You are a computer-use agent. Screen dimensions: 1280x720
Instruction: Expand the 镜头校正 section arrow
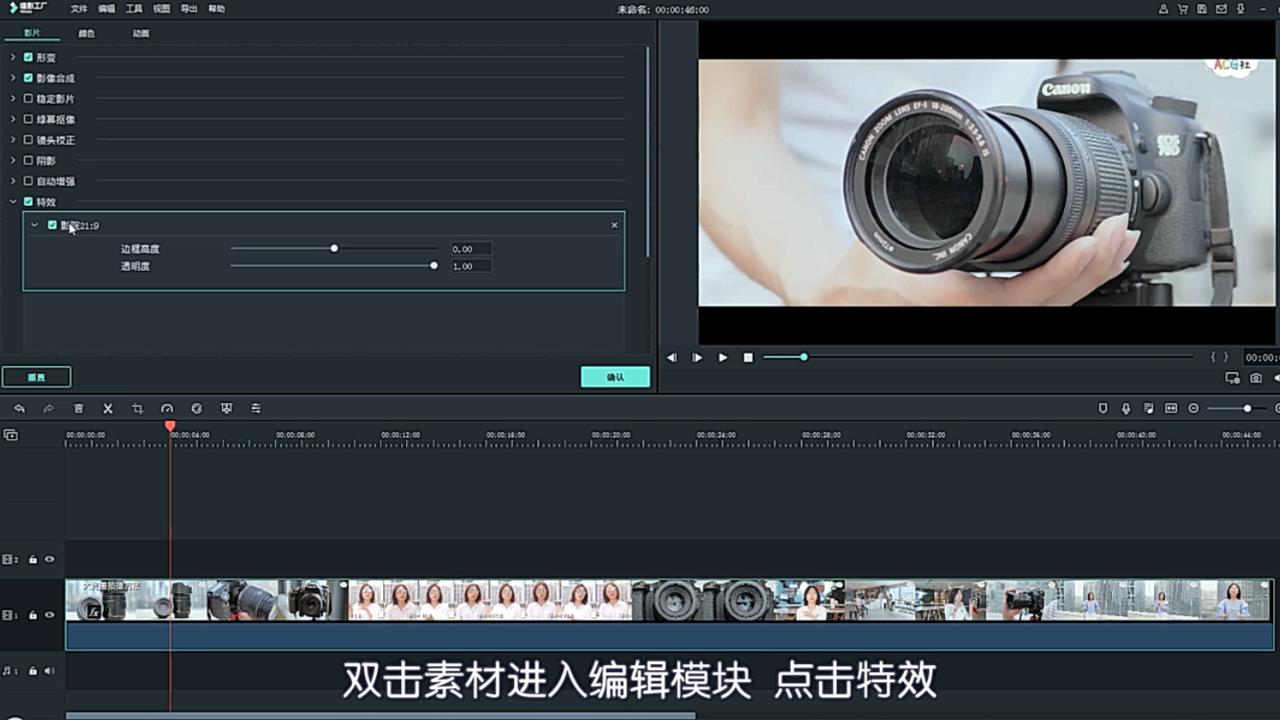[13, 139]
